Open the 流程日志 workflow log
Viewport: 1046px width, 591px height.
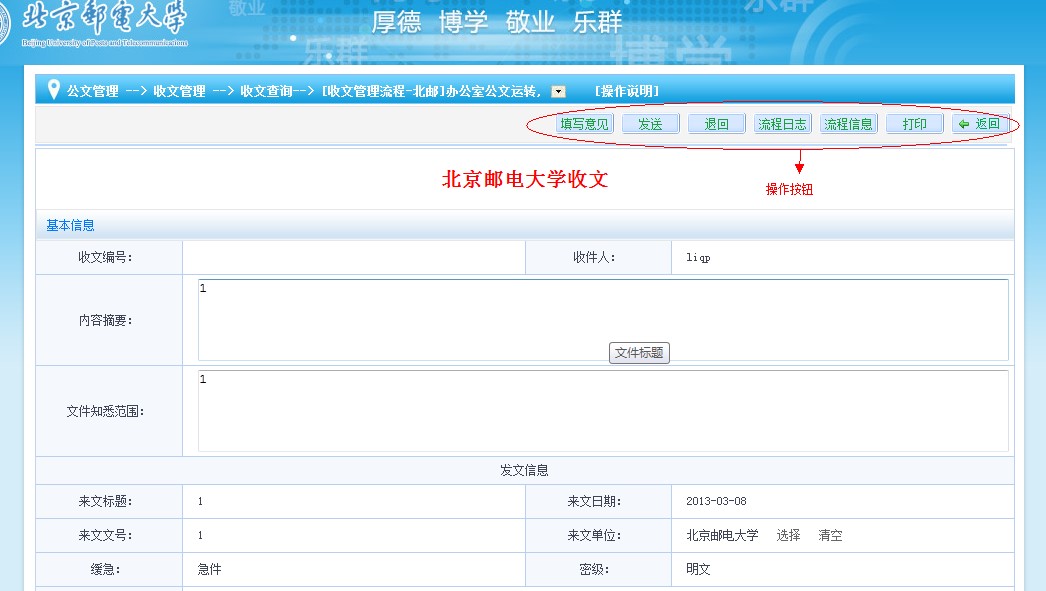(x=782, y=124)
